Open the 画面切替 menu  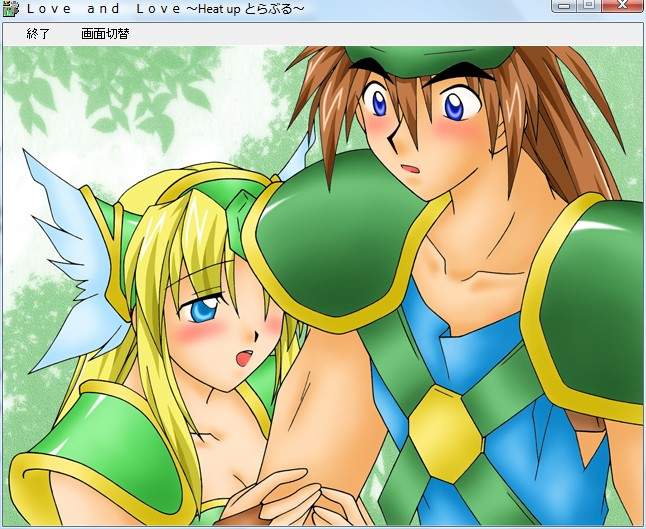point(105,34)
